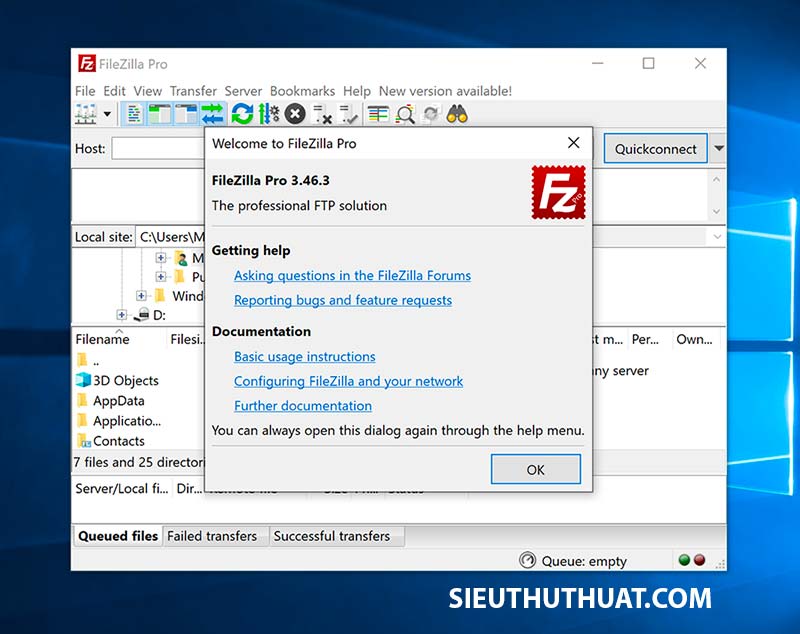Open the Transfer menu

click(193, 91)
